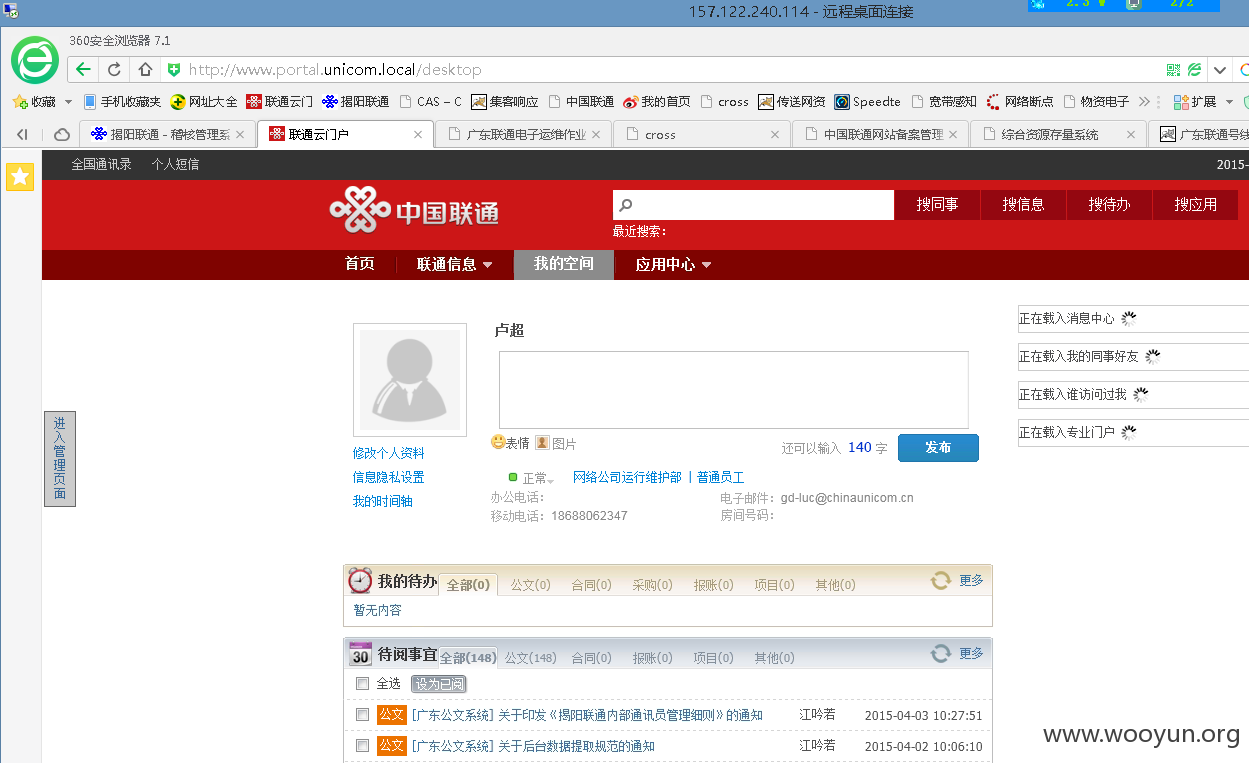Click the China Unicom logo

pos(414,211)
